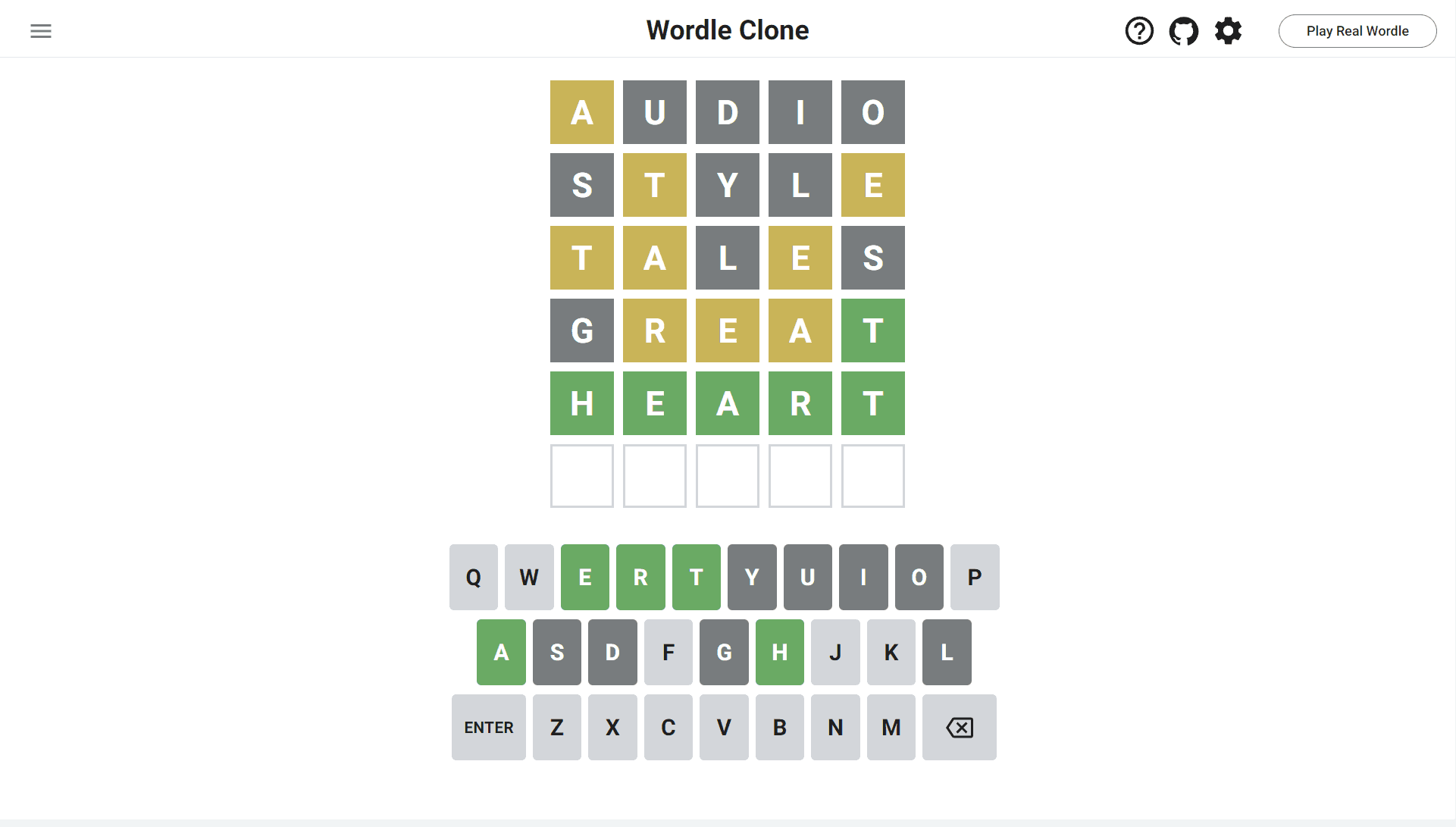Image resolution: width=1456 pixels, height=827 pixels.
Task: Tap the W key
Action: (x=529, y=577)
